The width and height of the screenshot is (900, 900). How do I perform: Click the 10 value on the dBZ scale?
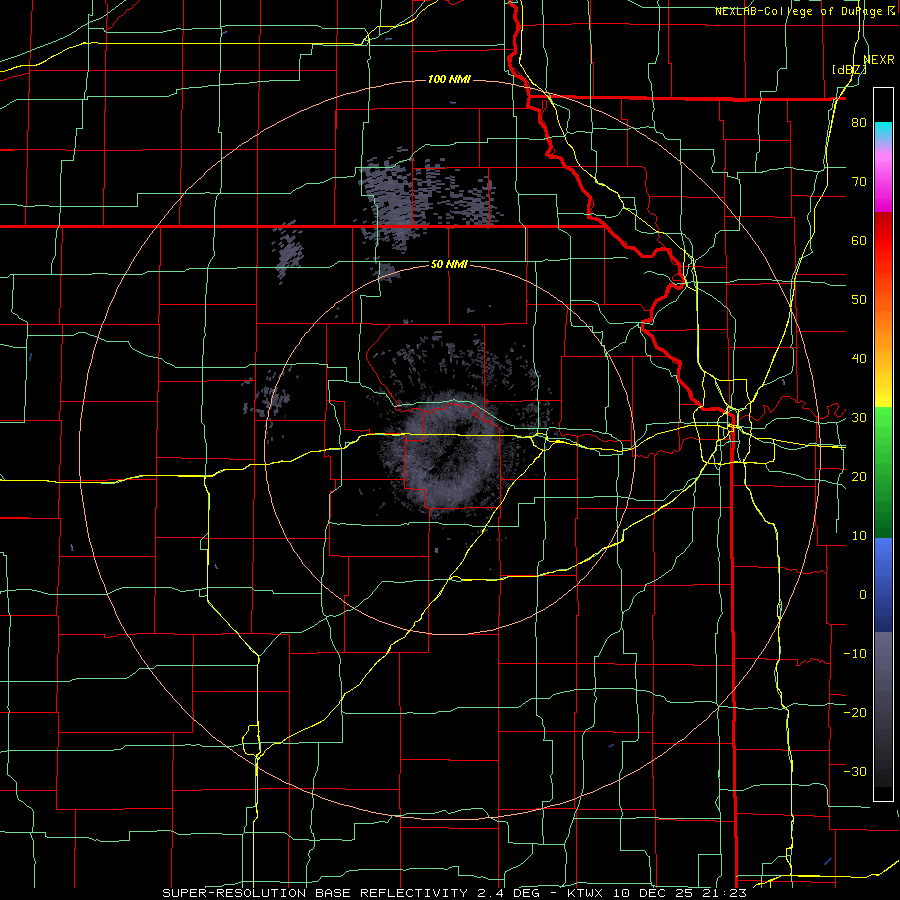tap(859, 536)
